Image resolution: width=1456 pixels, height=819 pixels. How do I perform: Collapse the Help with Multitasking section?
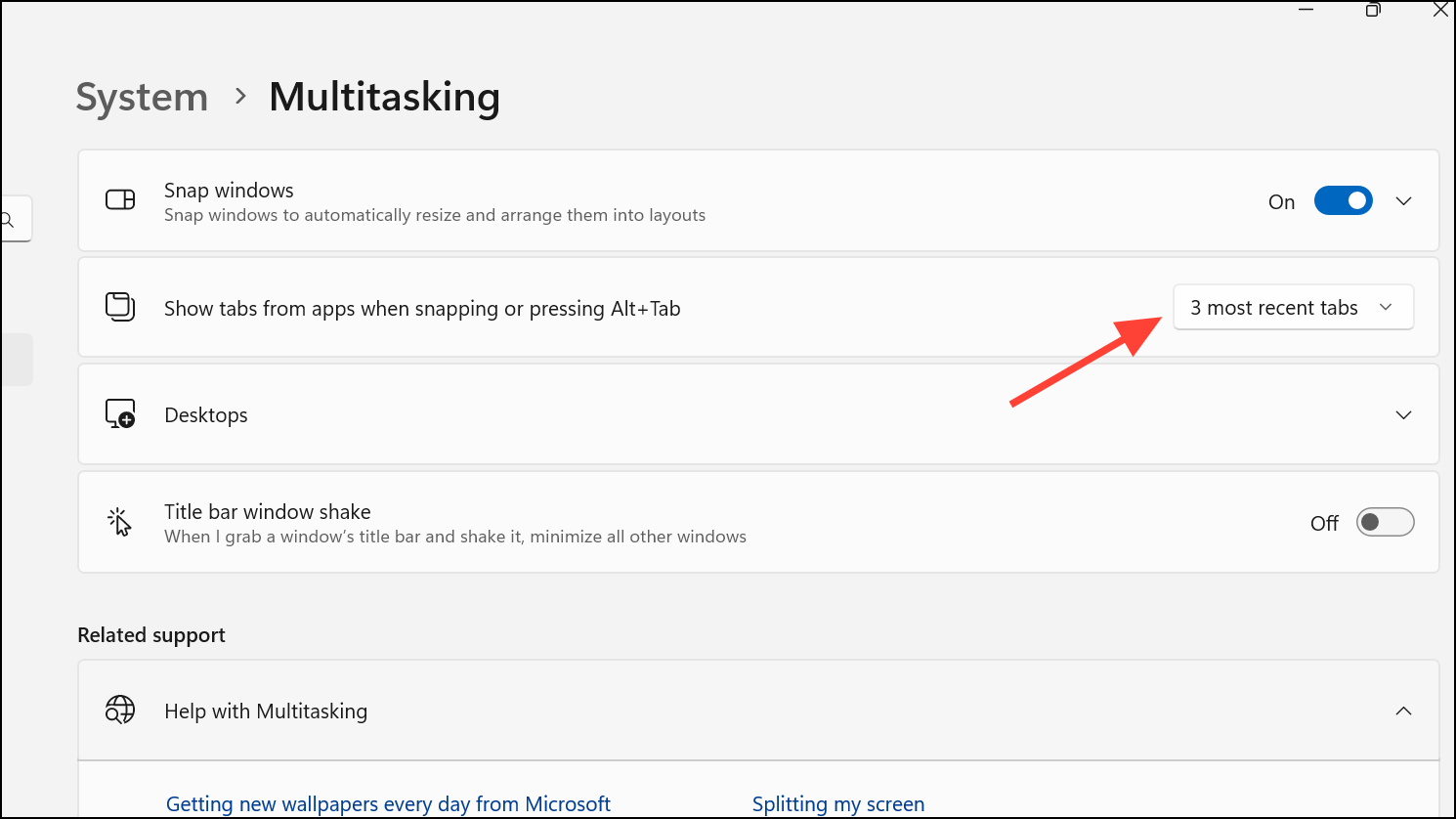(1403, 711)
